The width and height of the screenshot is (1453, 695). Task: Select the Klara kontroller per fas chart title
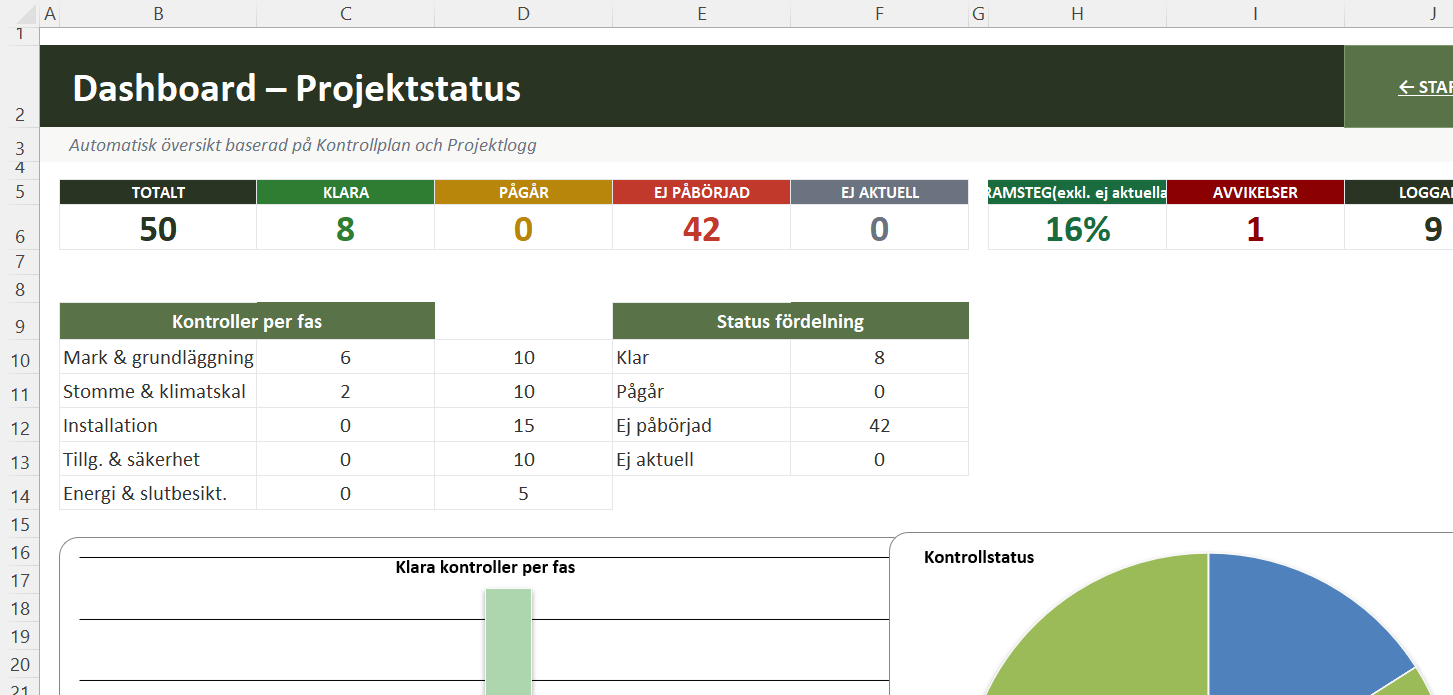coord(485,567)
